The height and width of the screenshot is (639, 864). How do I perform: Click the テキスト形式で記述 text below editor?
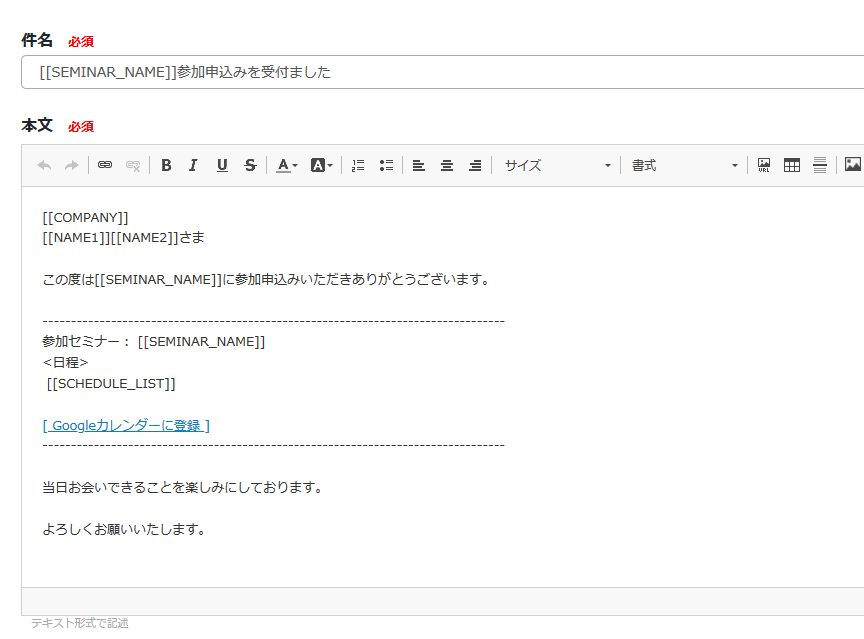pos(79,623)
